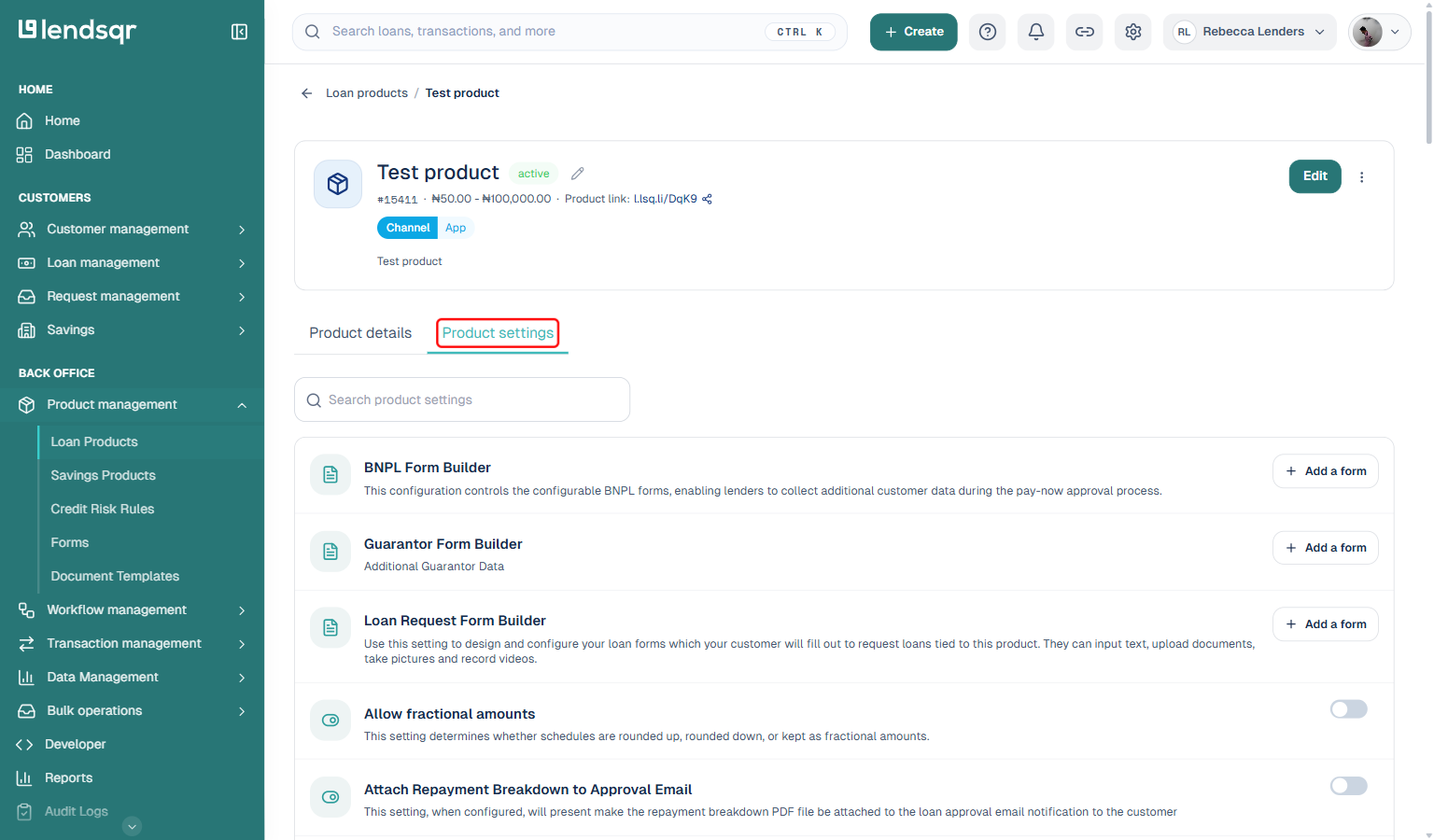Open dropdown arrow next to profile avatar
This screenshot has width=1434, height=840.
tap(1395, 32)
